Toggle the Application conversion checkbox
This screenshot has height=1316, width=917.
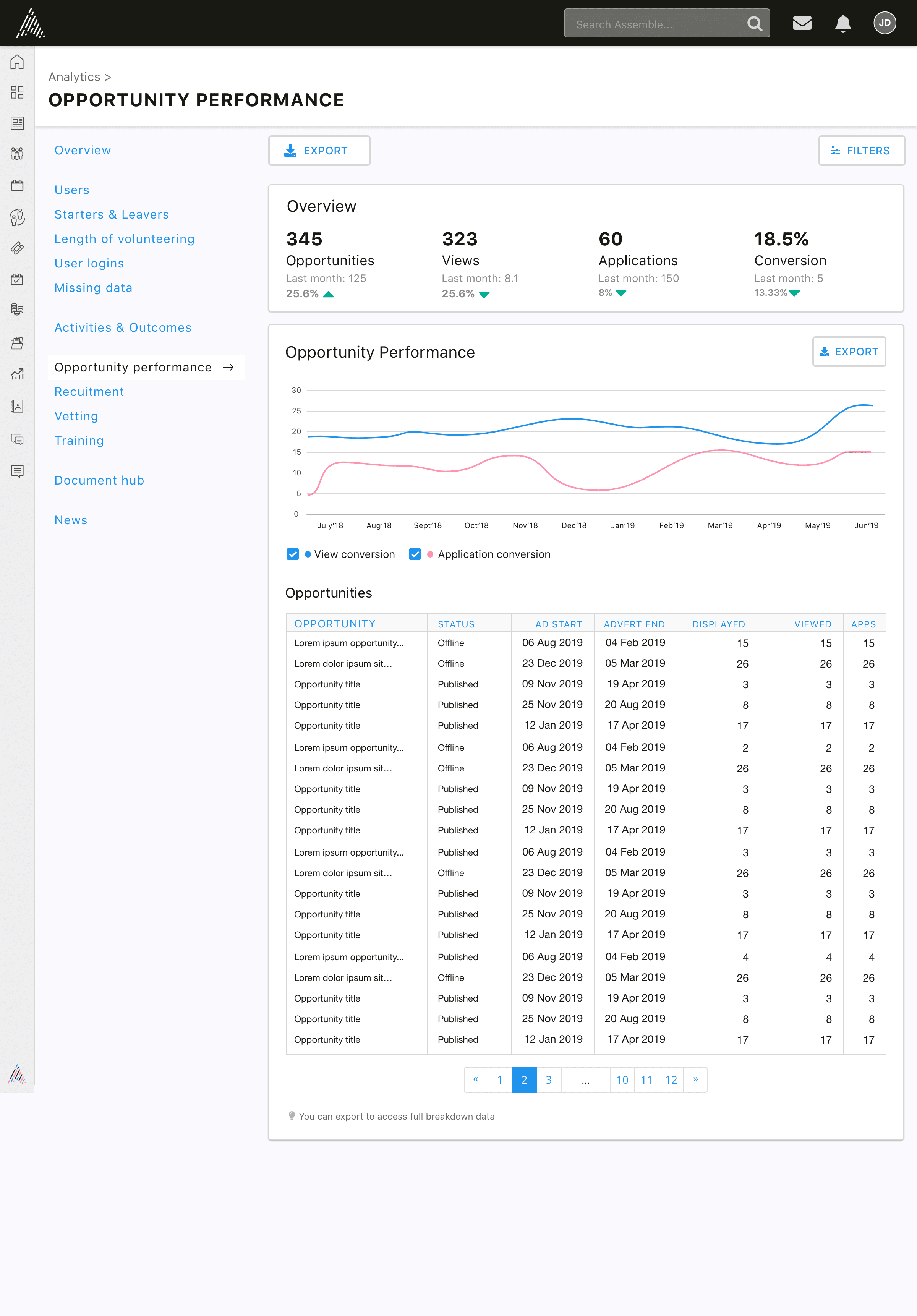415,554
